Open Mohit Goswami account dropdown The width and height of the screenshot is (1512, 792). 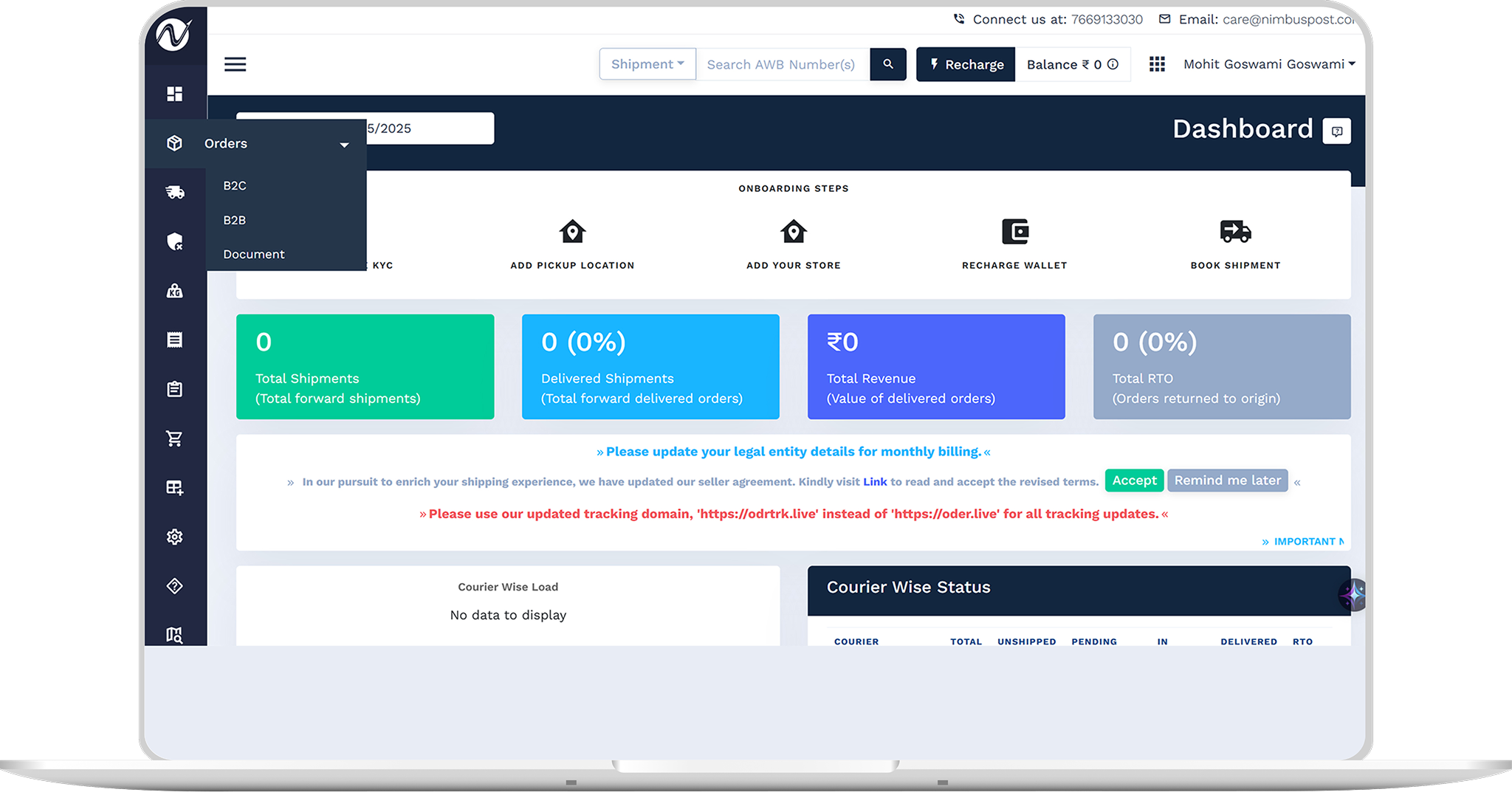1269,64
